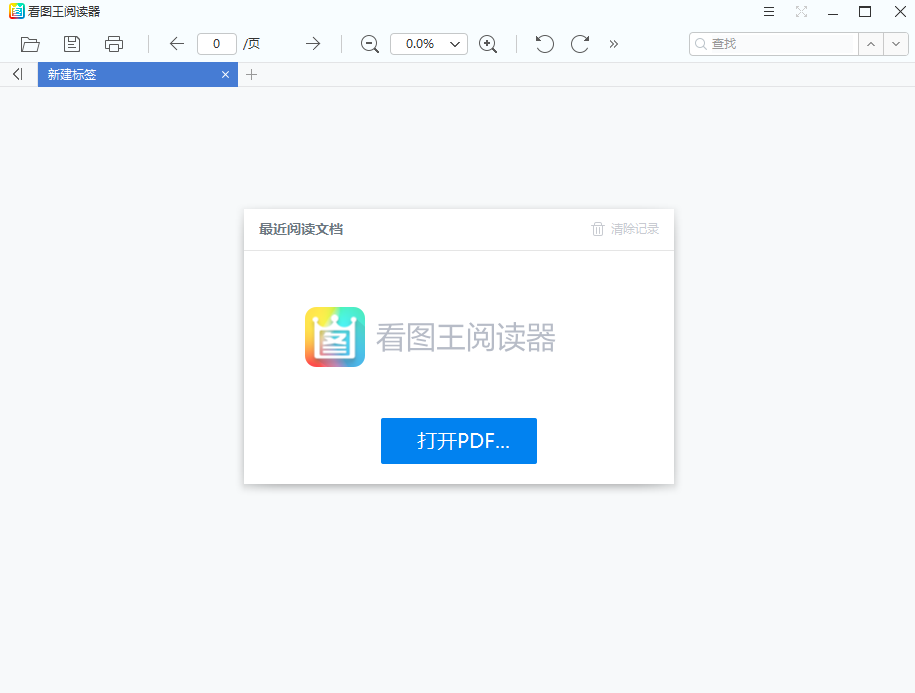Viewport: 915px width, 693px height.
Task: Find previous match with up arrow
Action: pyautogui.click(x=871, y=44)
